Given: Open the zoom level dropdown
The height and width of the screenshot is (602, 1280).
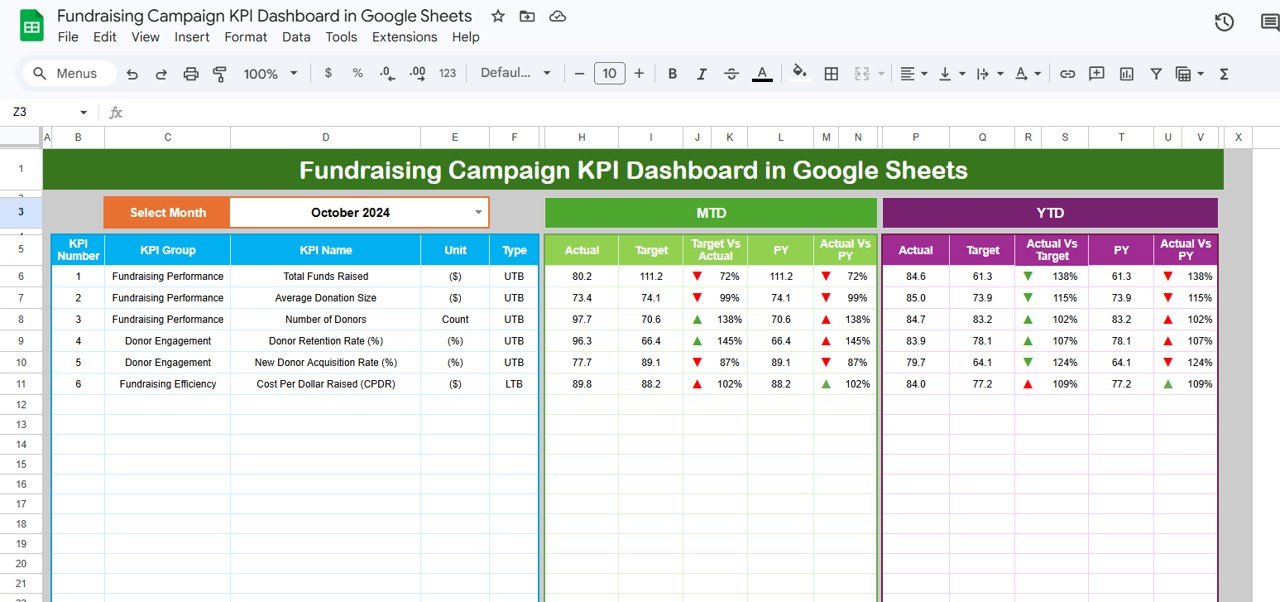Looking at the screenshot, I should 271,73.
